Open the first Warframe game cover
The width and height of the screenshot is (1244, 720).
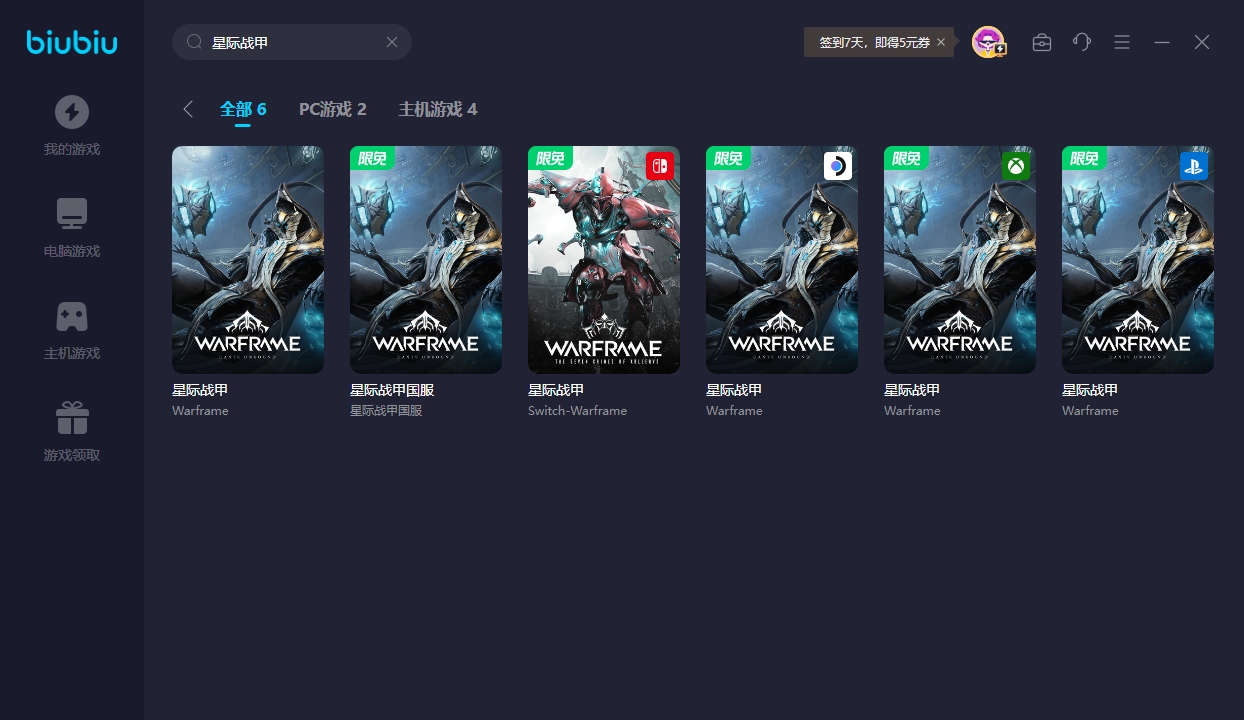point(248,260)
